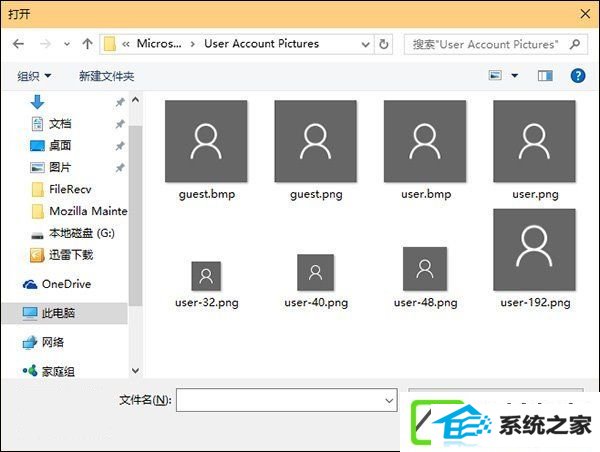Select User Account Pictures breadcrumb segment
Viewport: 600px width, 452px height.
pos(261,44)
